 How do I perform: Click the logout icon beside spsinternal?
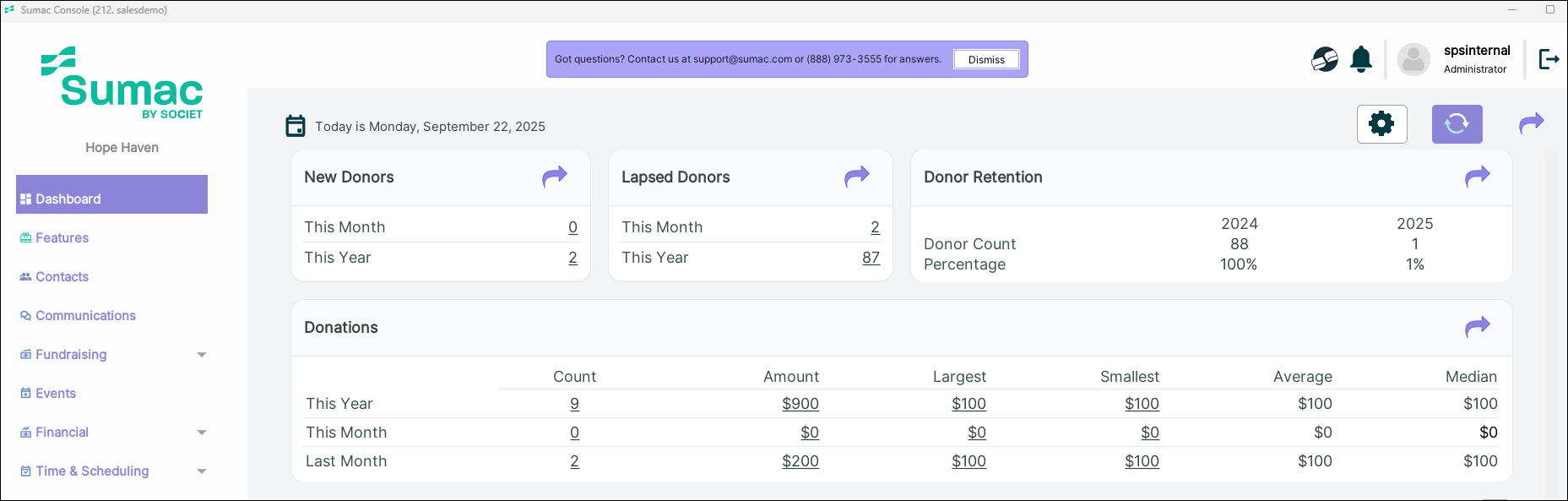(1549, 59)
